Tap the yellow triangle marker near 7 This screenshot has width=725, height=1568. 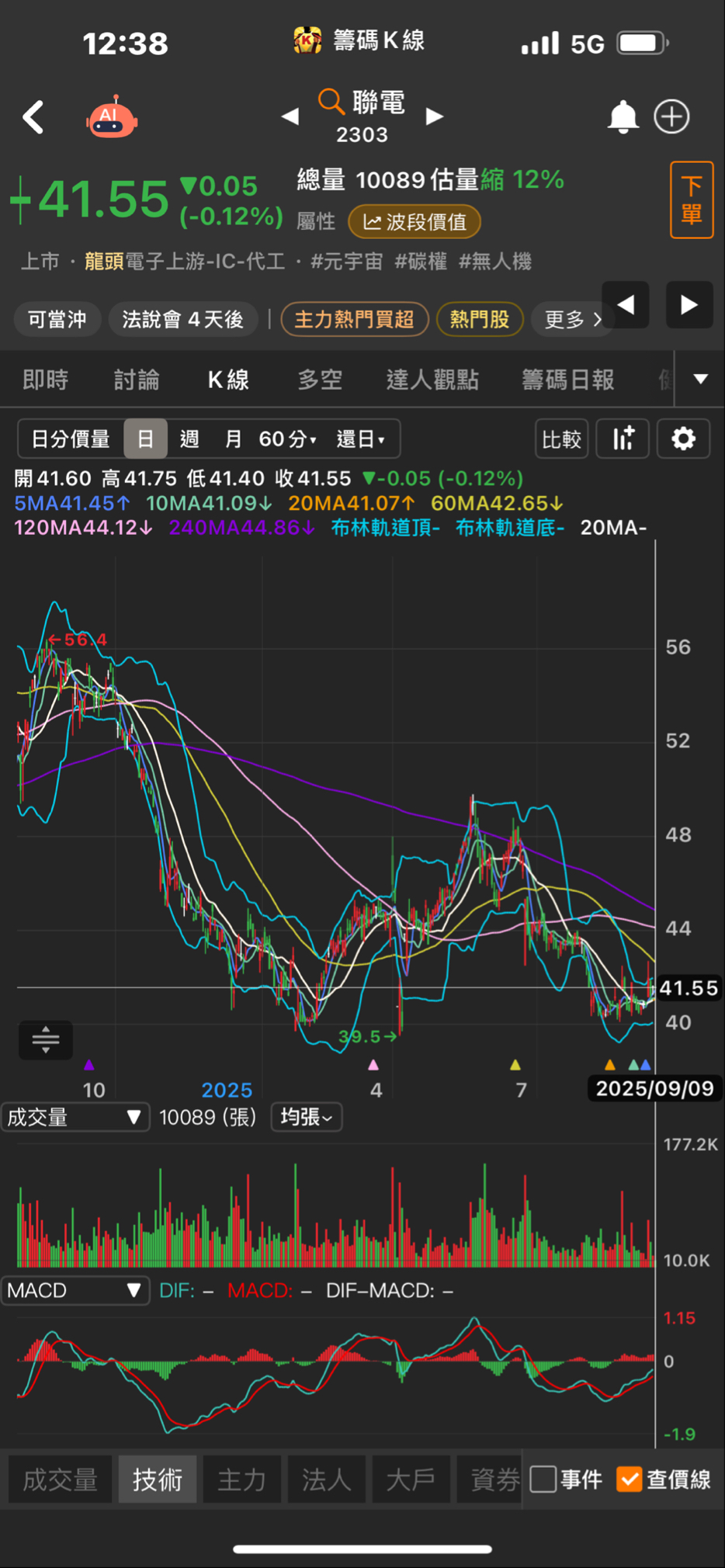[515, 1065]
